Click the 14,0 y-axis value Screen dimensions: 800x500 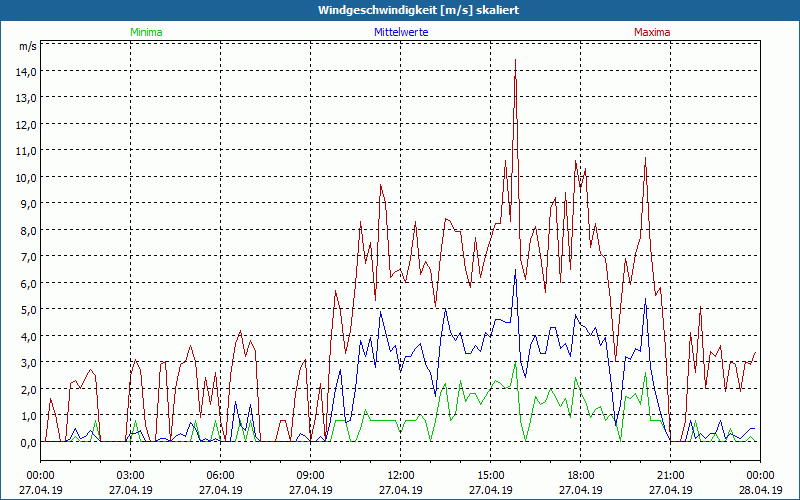tap(27, 72)
